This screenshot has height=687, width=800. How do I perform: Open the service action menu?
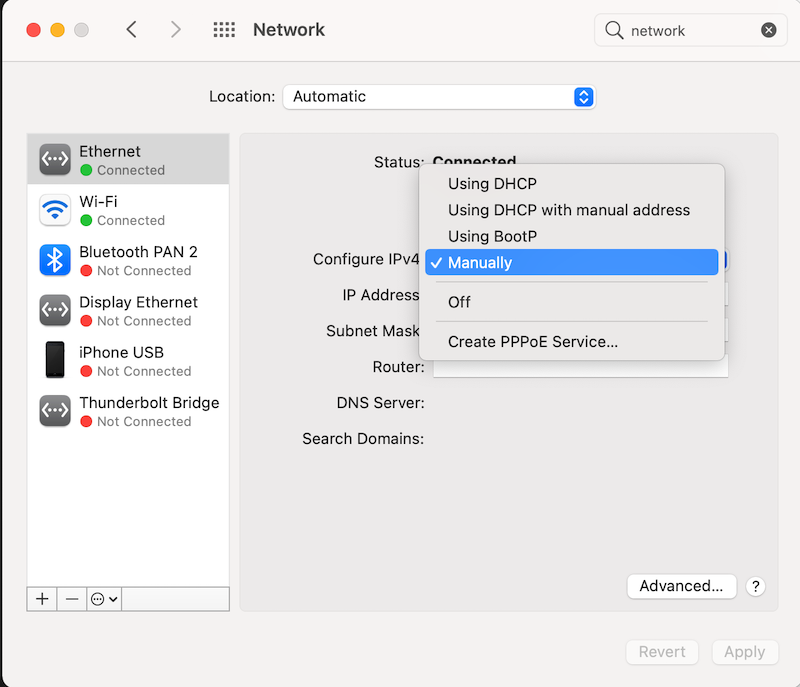(104, 599)
